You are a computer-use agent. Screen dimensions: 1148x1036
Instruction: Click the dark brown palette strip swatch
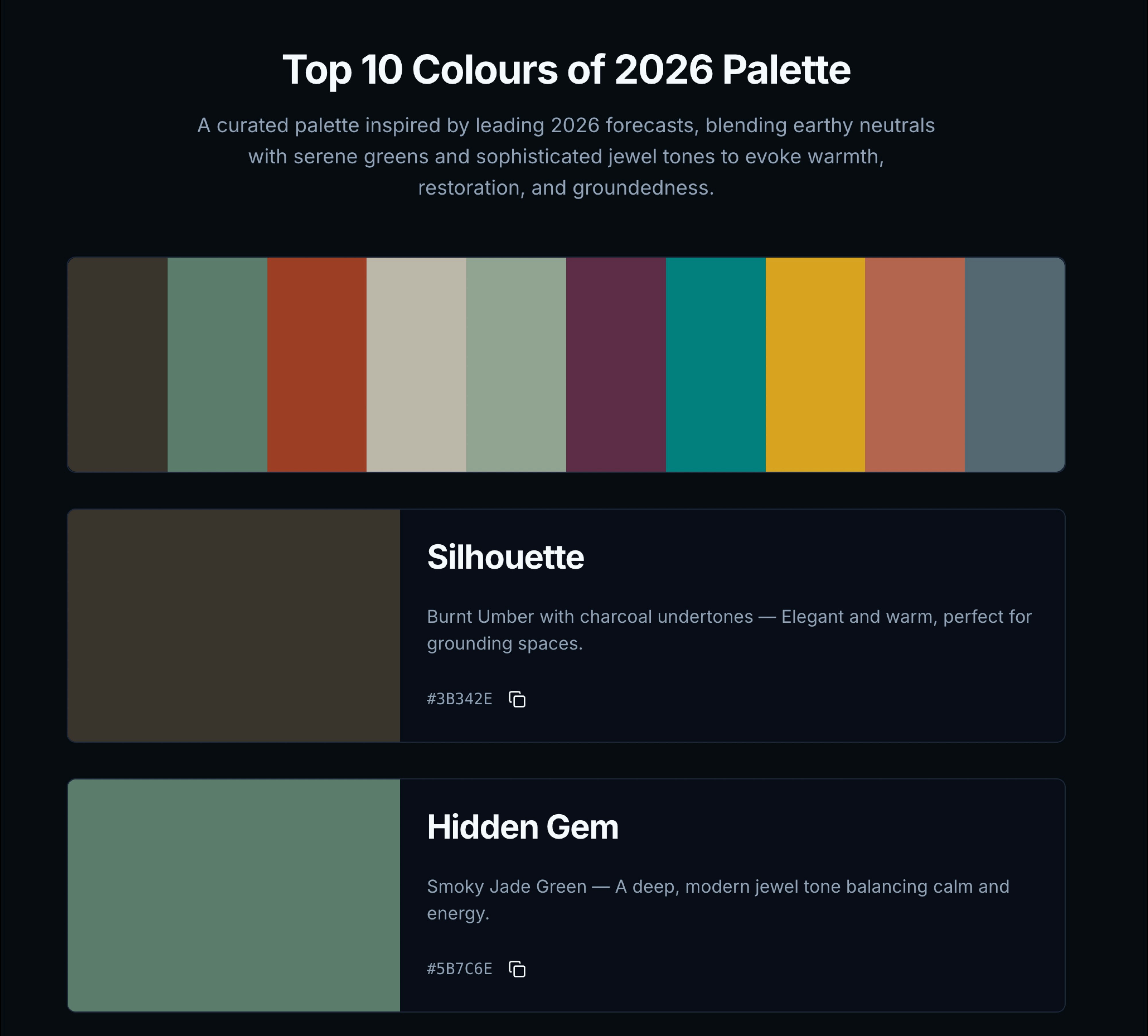pos(118,364)
